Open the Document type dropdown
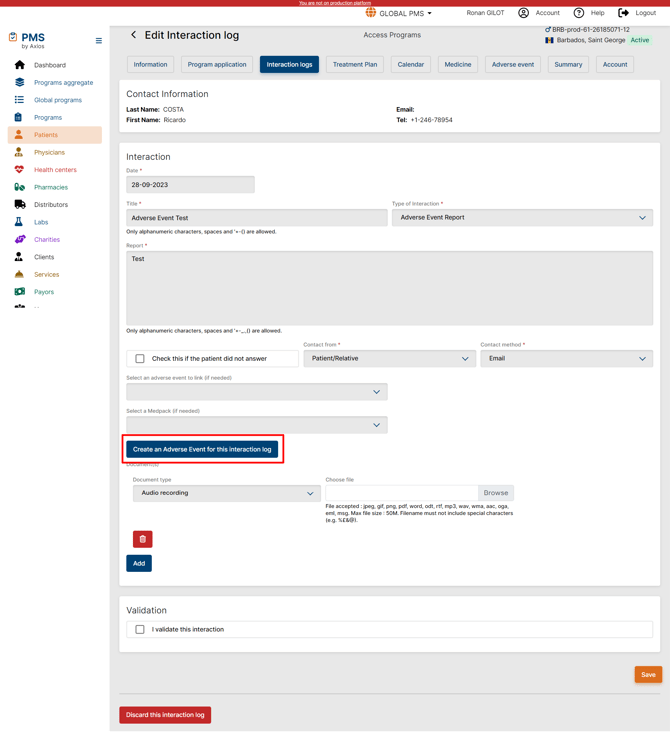This screenshot has height=732, width=670. tap(226, 493)
